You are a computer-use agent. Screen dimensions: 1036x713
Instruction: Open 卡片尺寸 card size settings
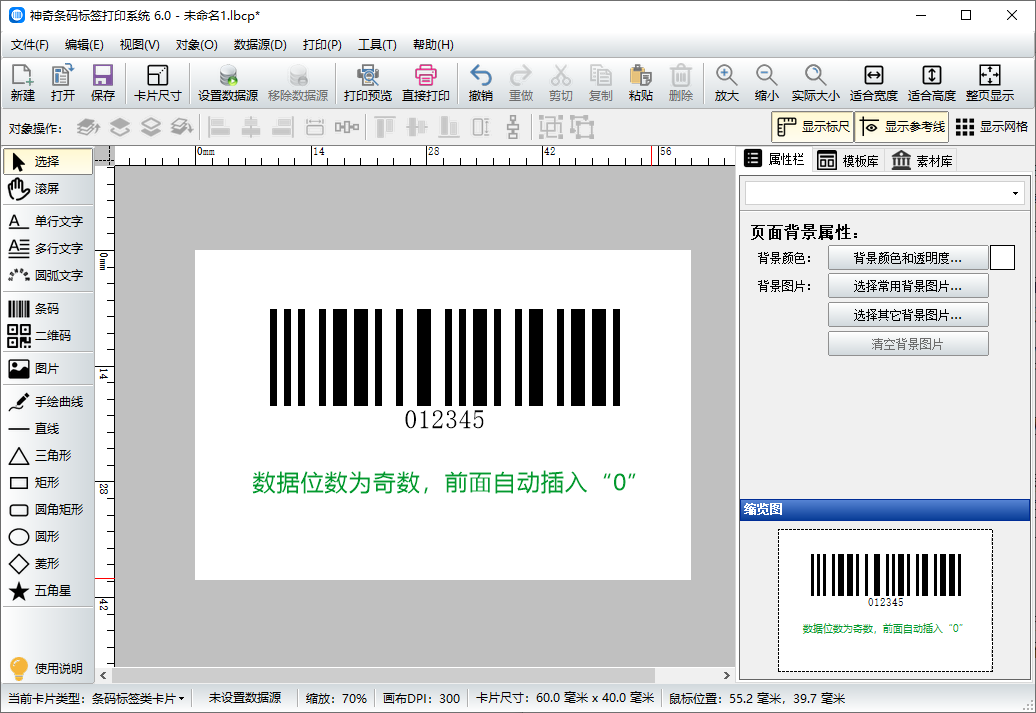[157, 83]
